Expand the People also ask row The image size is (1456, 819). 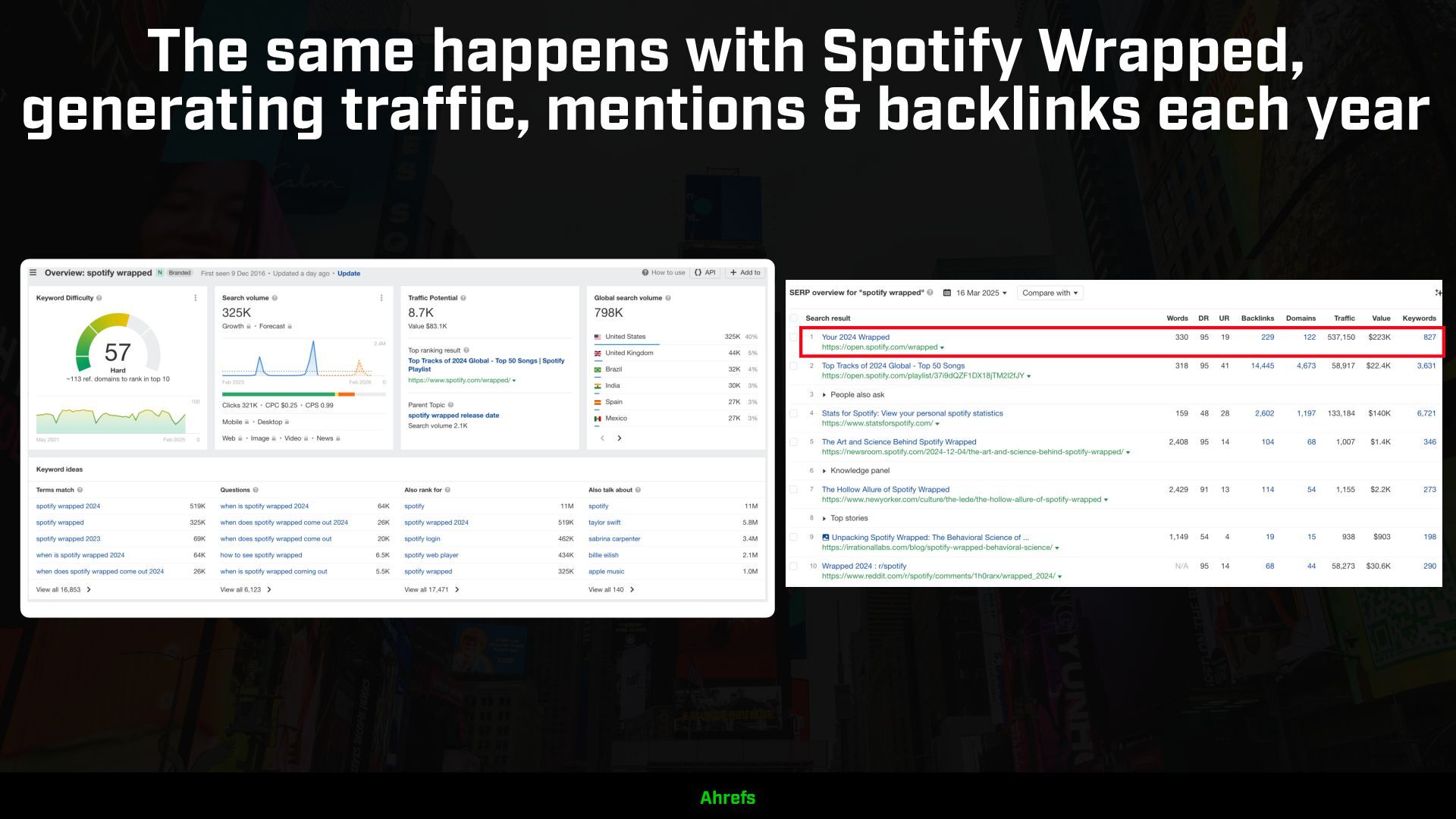click(x=824, y=395)
